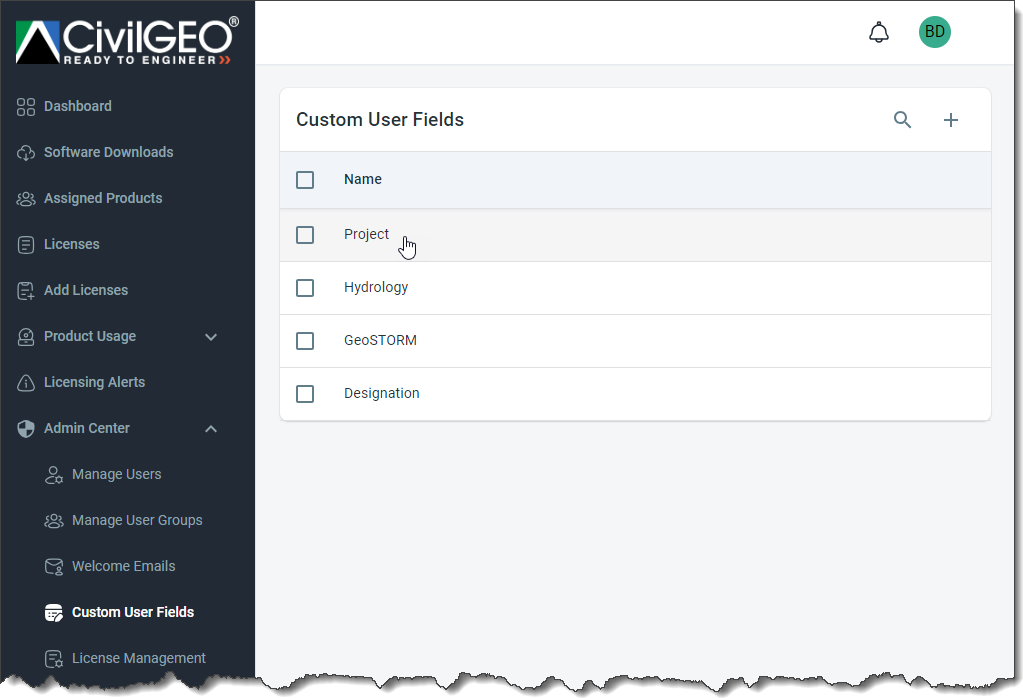1023x698 pixels.
Task: Click the Admin Center shield icon
Action: pyautogui.click(x=25, y=429)
